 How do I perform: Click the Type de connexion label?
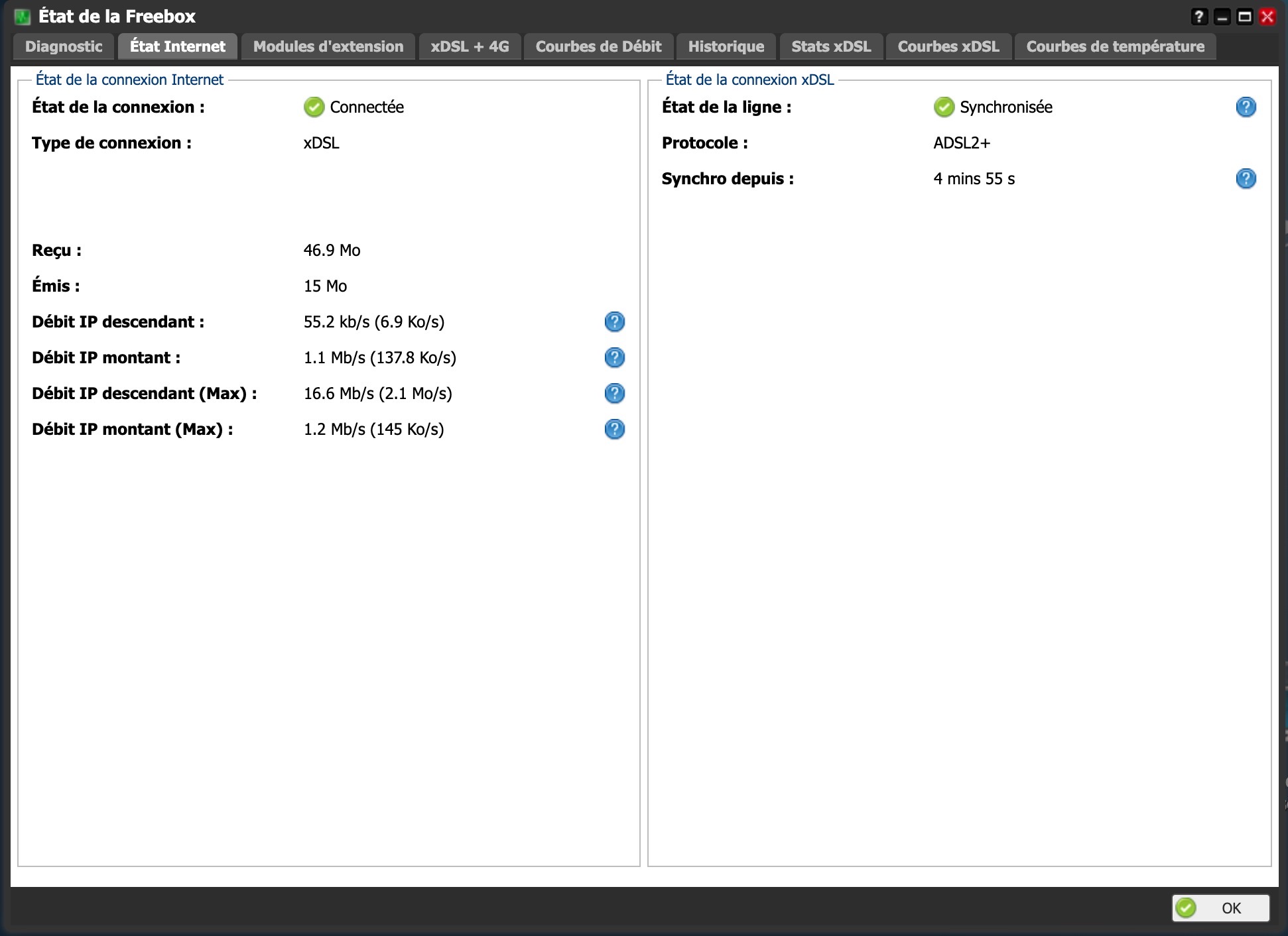pos(111,143)
